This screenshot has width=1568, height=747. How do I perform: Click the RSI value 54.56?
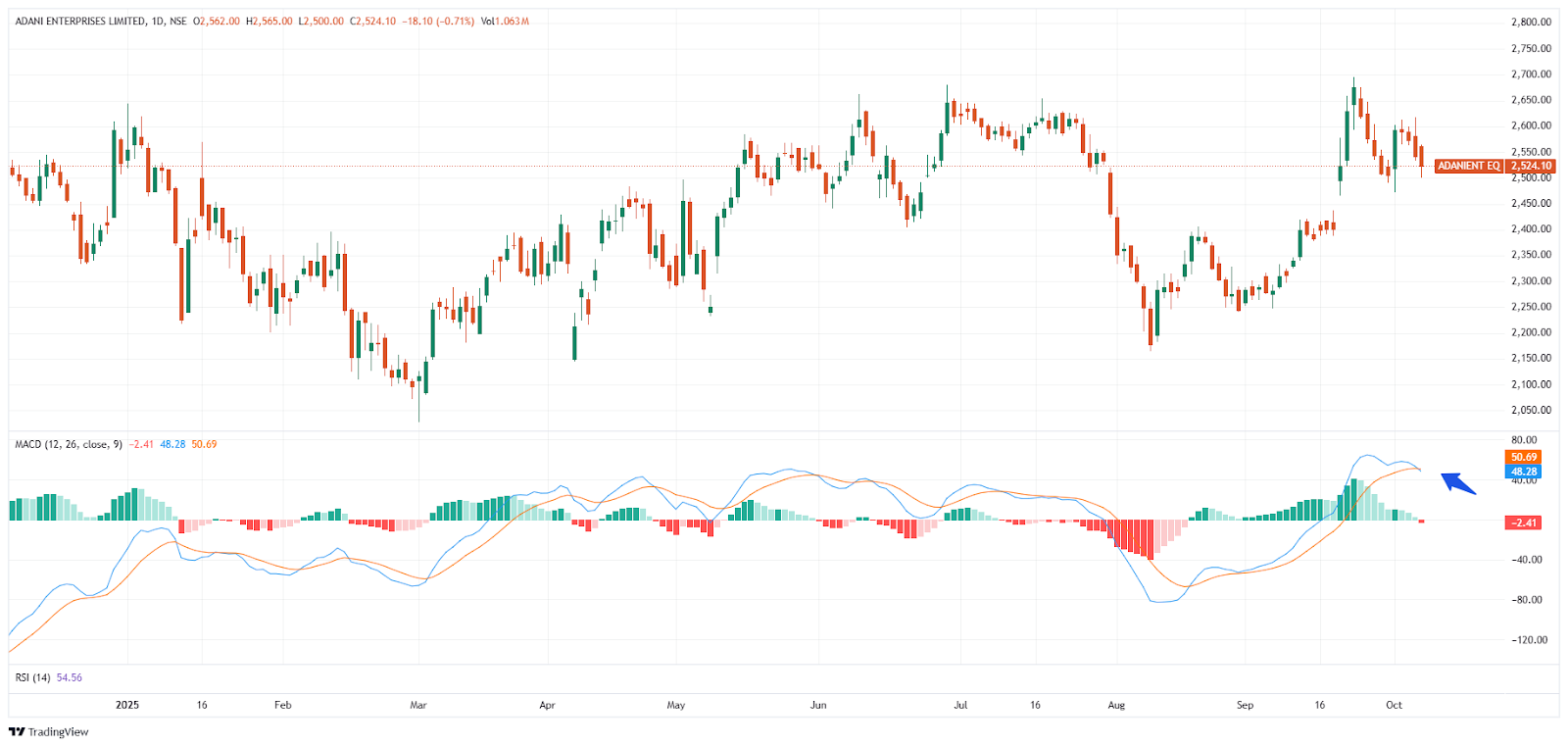pos(70,677)
